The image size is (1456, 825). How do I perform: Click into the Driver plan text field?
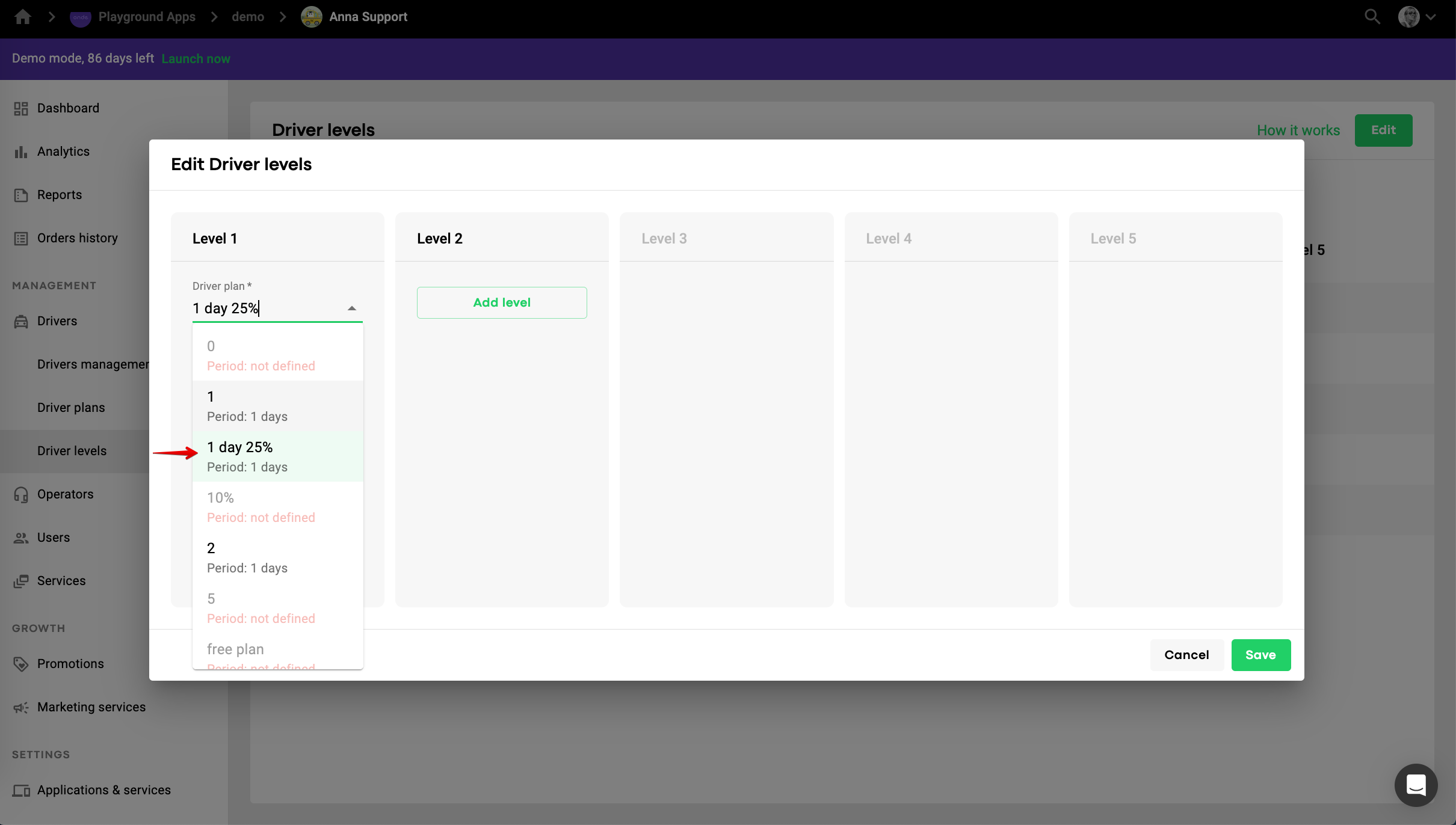[265, 308]
